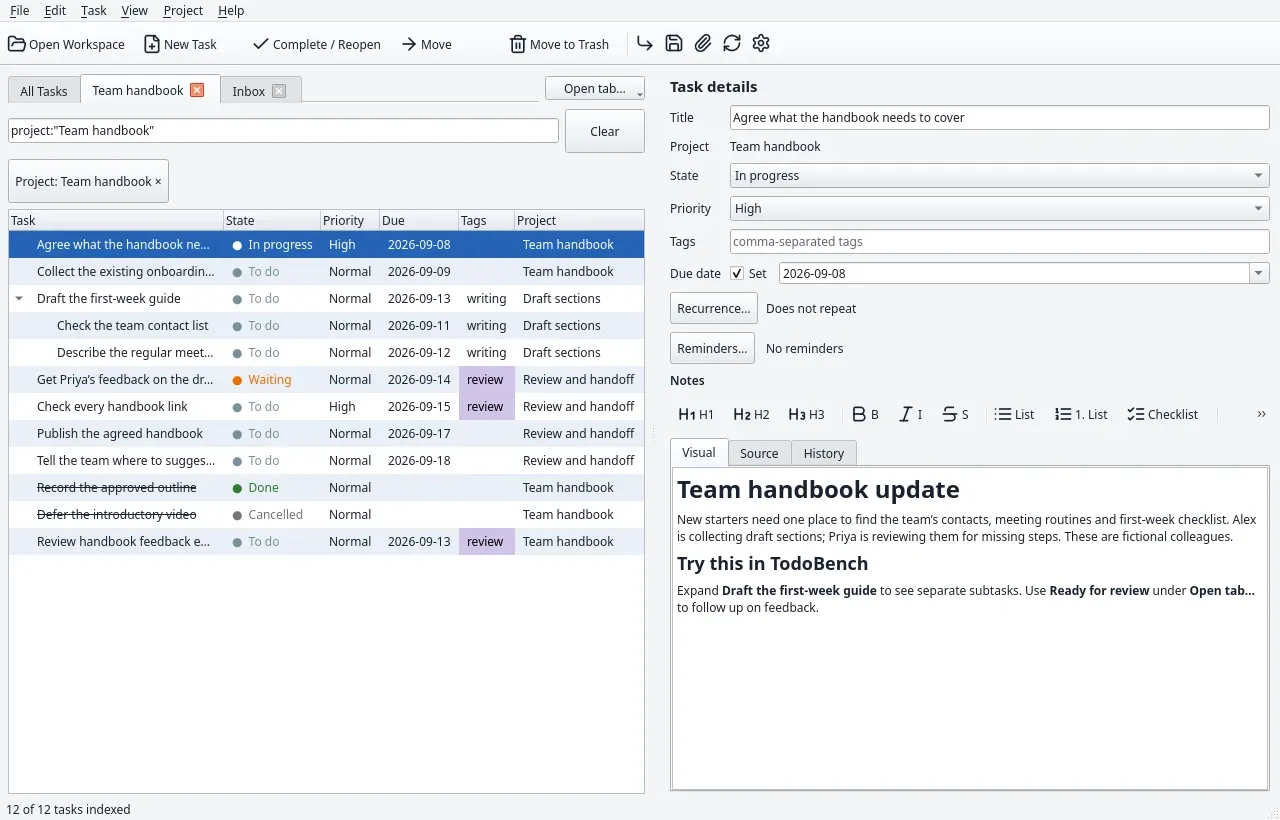
Task: Switch to the Inbox tab
Action: coord(249,91)
